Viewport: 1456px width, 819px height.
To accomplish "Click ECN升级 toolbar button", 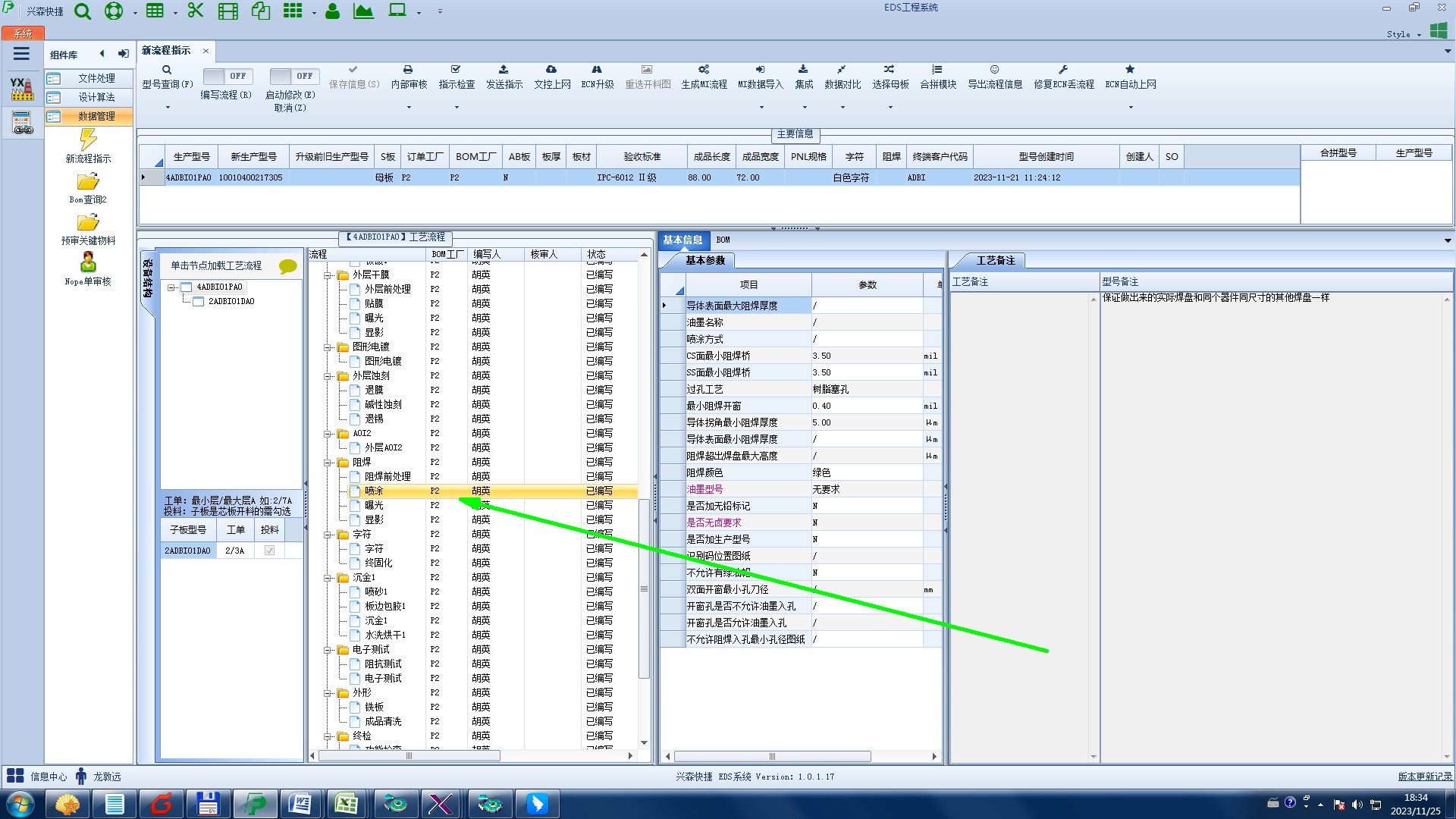I will pyautogui.click(x=598, y=77).
